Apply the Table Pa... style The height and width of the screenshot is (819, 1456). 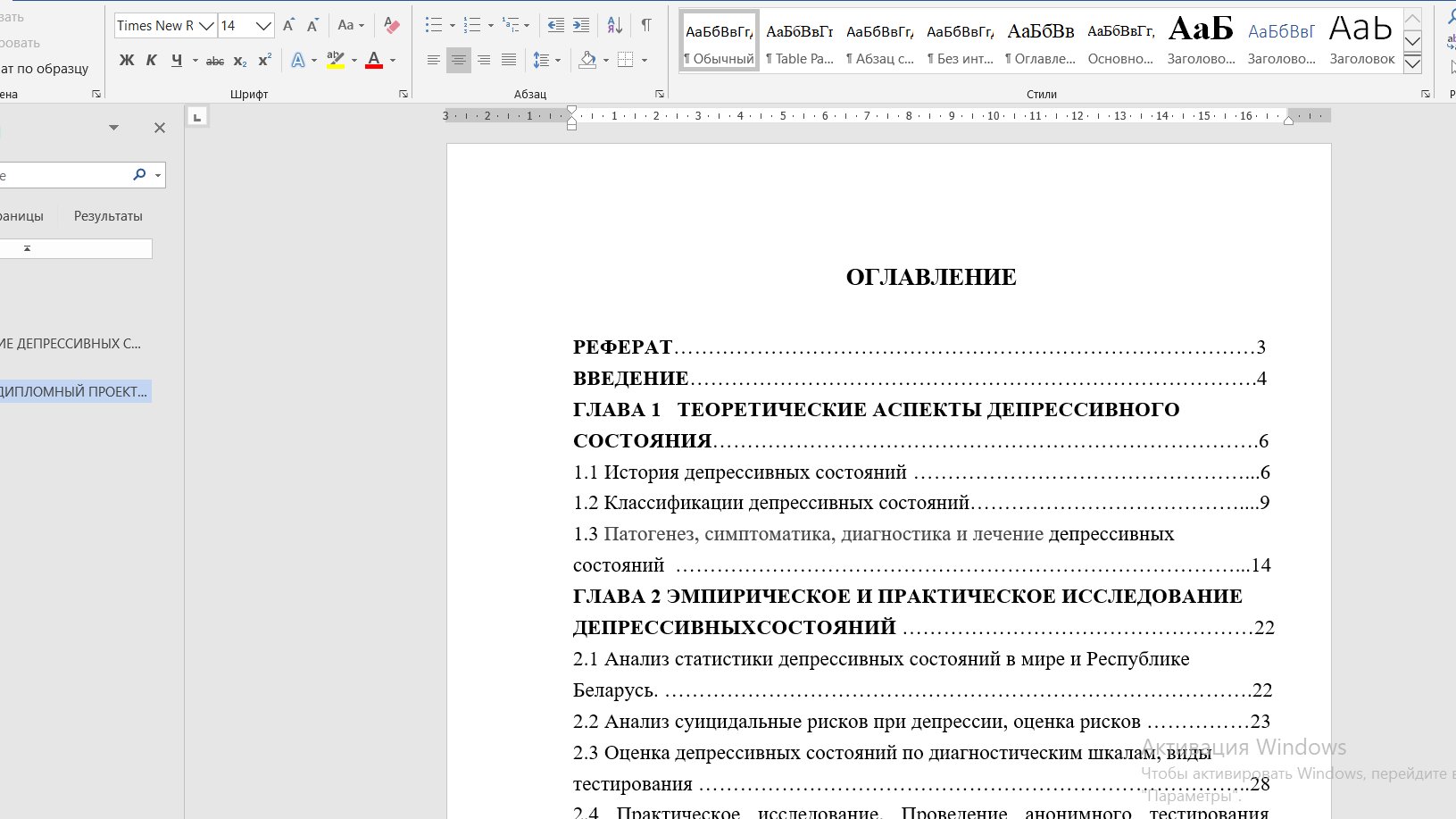(x=799, y=41)
